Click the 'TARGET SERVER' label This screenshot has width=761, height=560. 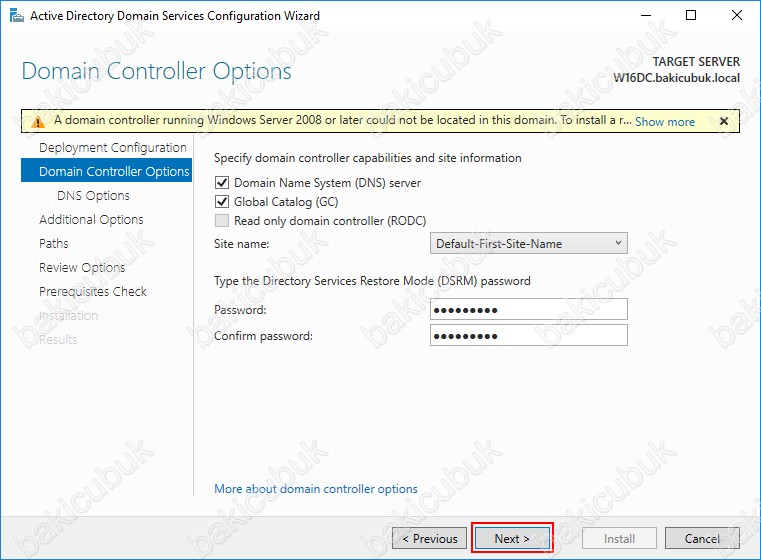[696, 62]
